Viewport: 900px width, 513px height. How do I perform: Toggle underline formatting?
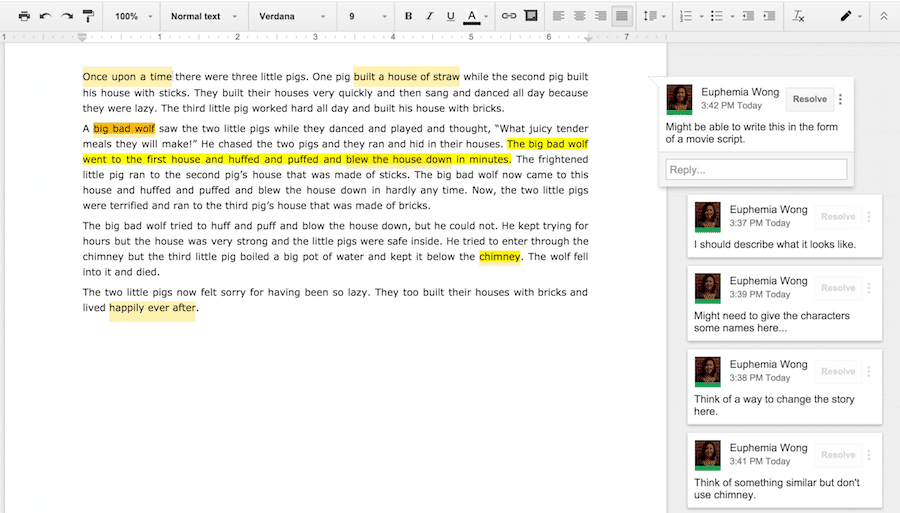pyautogui.click(x=450, y=16)
